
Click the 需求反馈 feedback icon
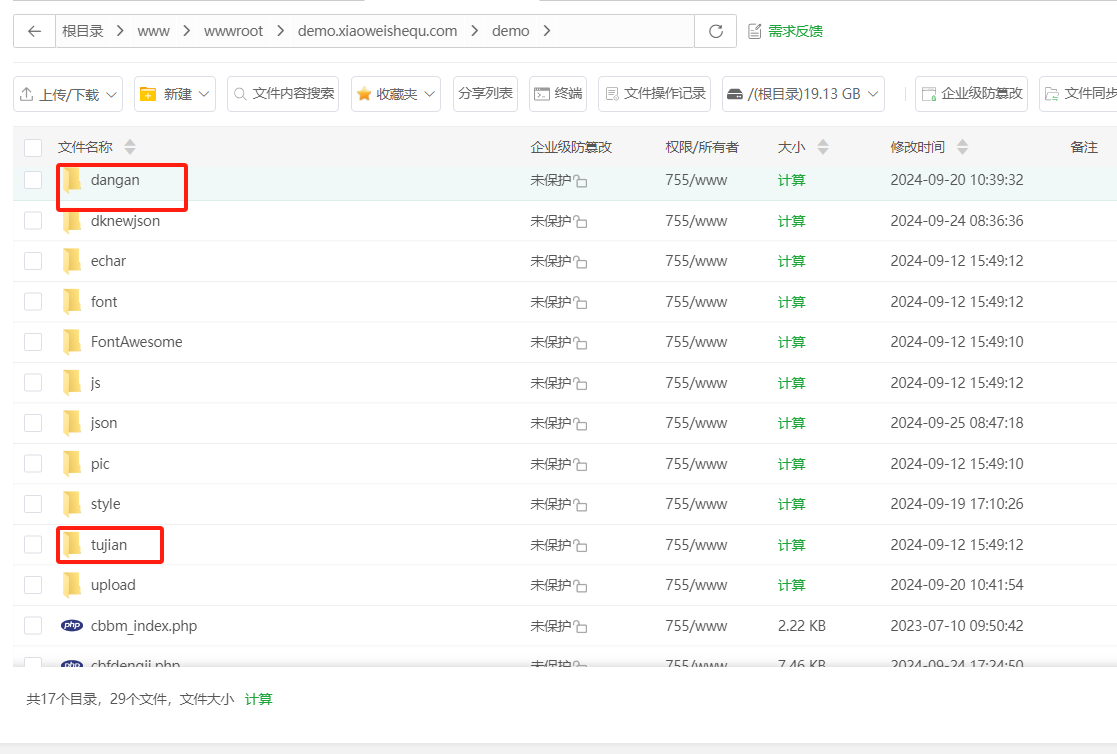click(755, 31)
